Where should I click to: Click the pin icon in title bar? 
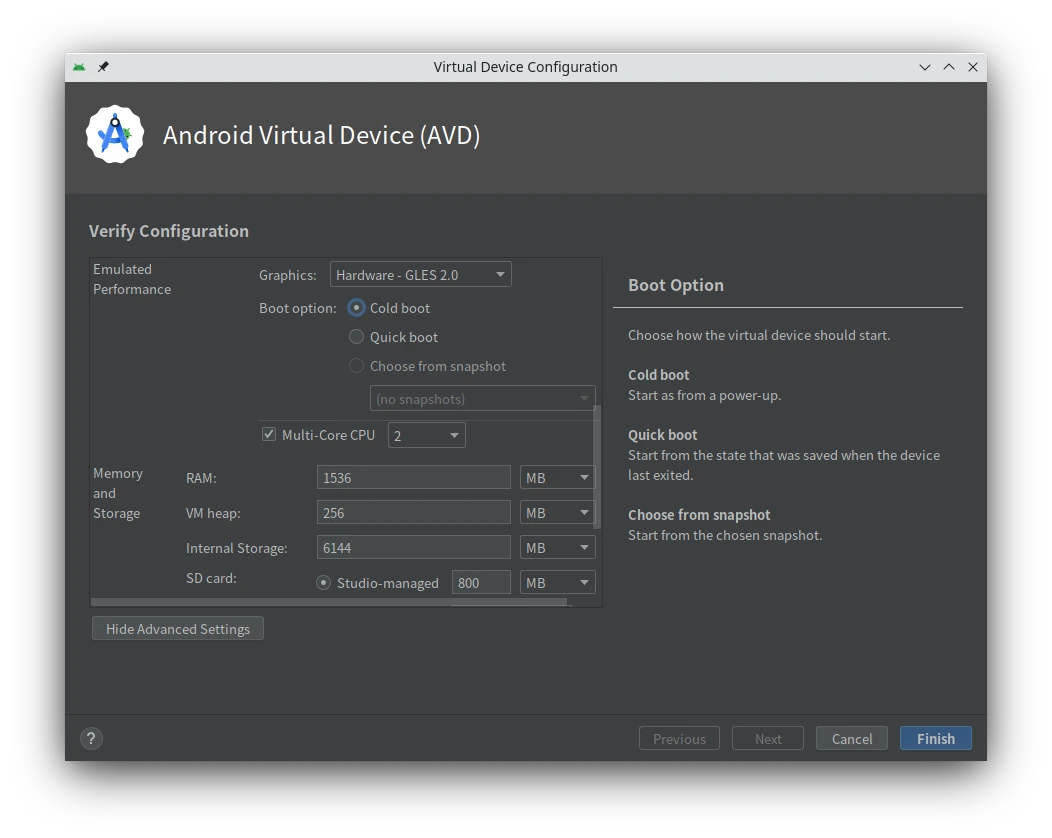click(x=103, y=67)
